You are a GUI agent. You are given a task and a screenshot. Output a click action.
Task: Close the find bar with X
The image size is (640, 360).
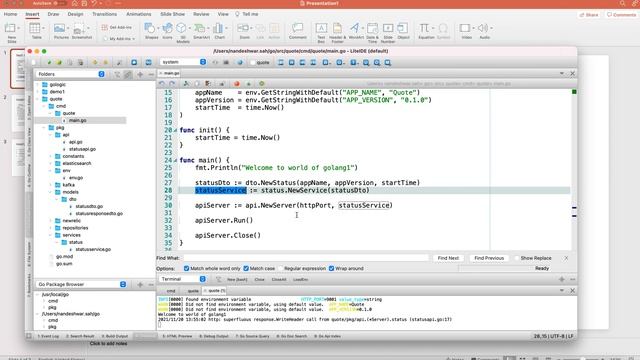tap(566, 258)
